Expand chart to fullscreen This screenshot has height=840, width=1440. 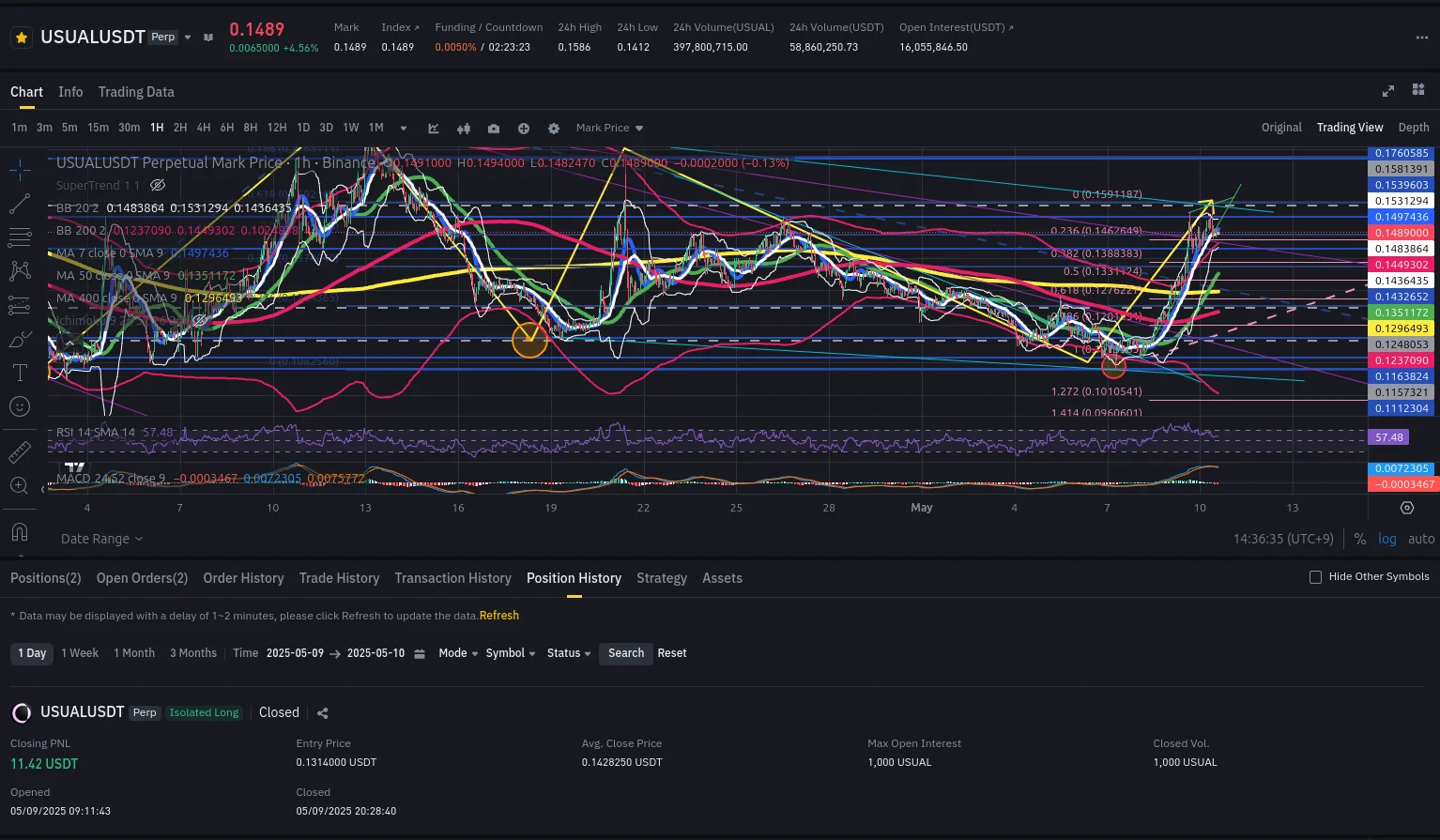[x=1388, y=91]
